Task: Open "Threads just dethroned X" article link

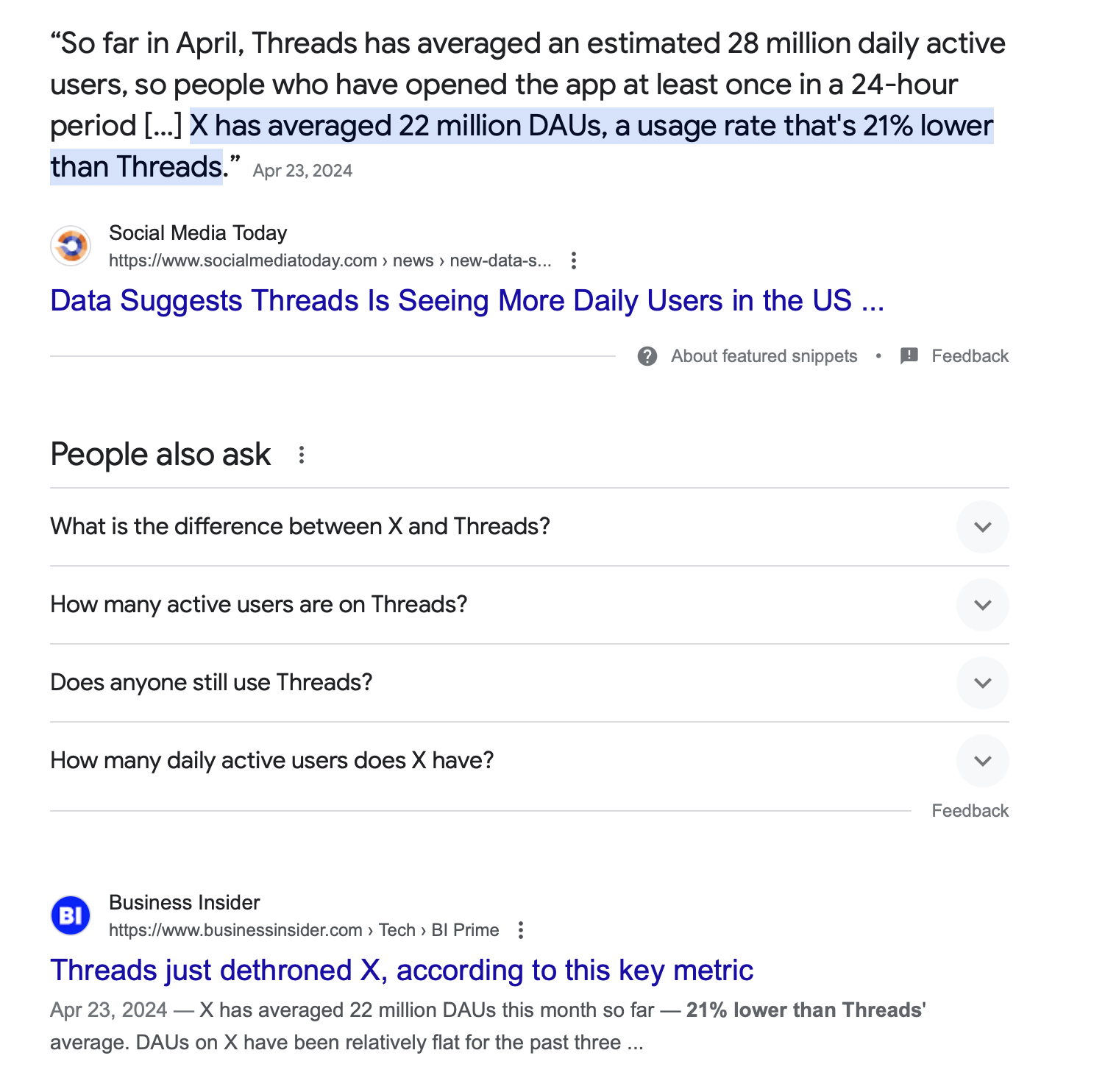Action: (x=402, y=971)
